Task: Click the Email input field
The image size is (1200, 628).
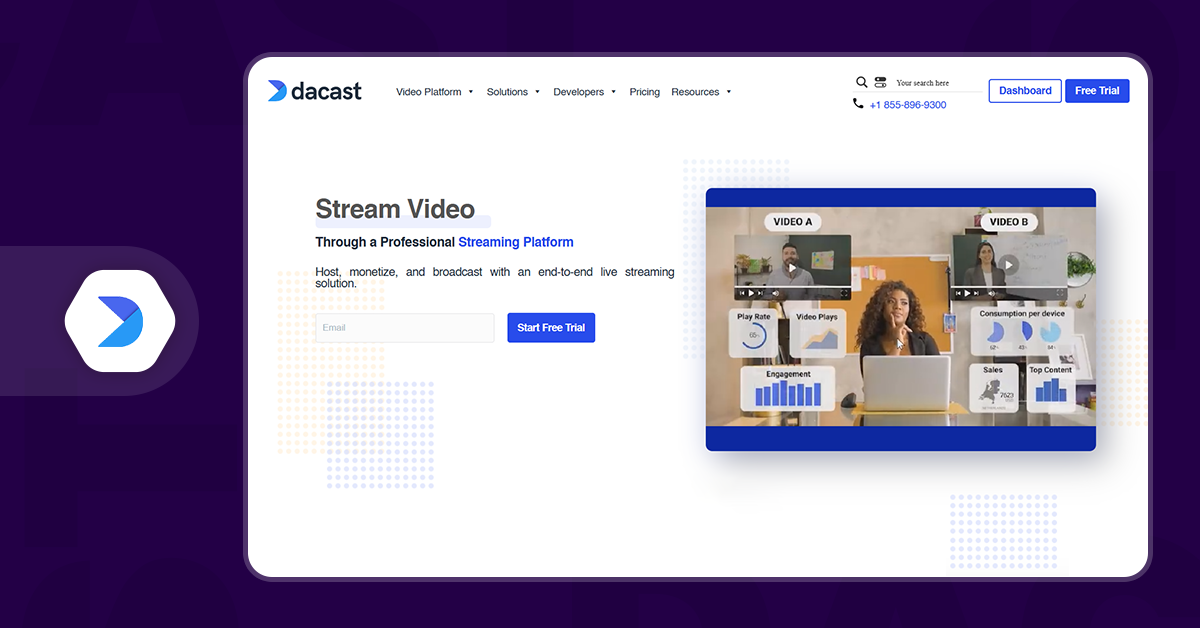Action: [404, 328]
